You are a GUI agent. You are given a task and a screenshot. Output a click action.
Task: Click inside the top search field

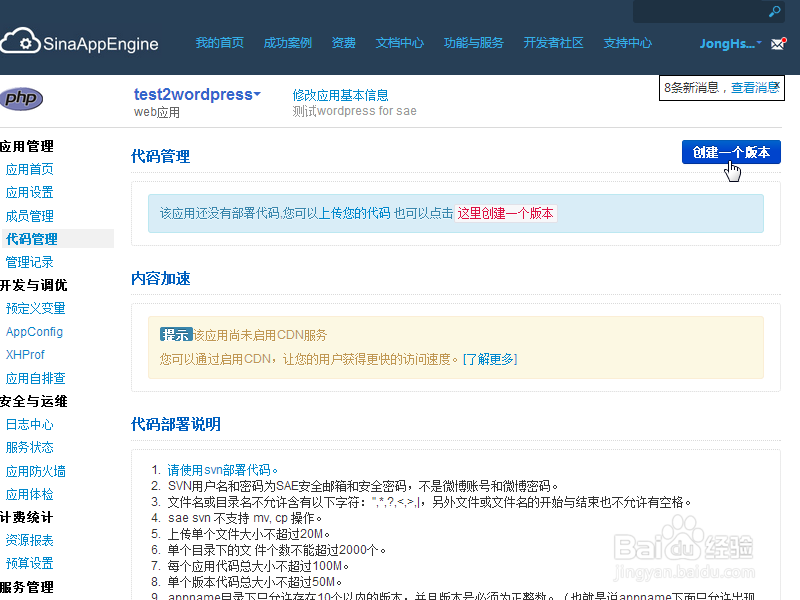coord(700,11)
